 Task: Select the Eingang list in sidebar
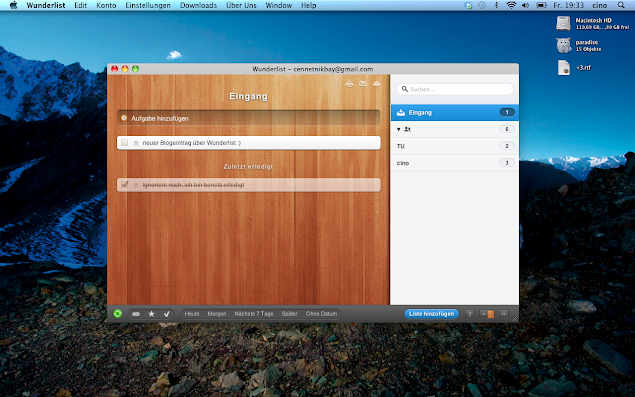tap(455, 113)
